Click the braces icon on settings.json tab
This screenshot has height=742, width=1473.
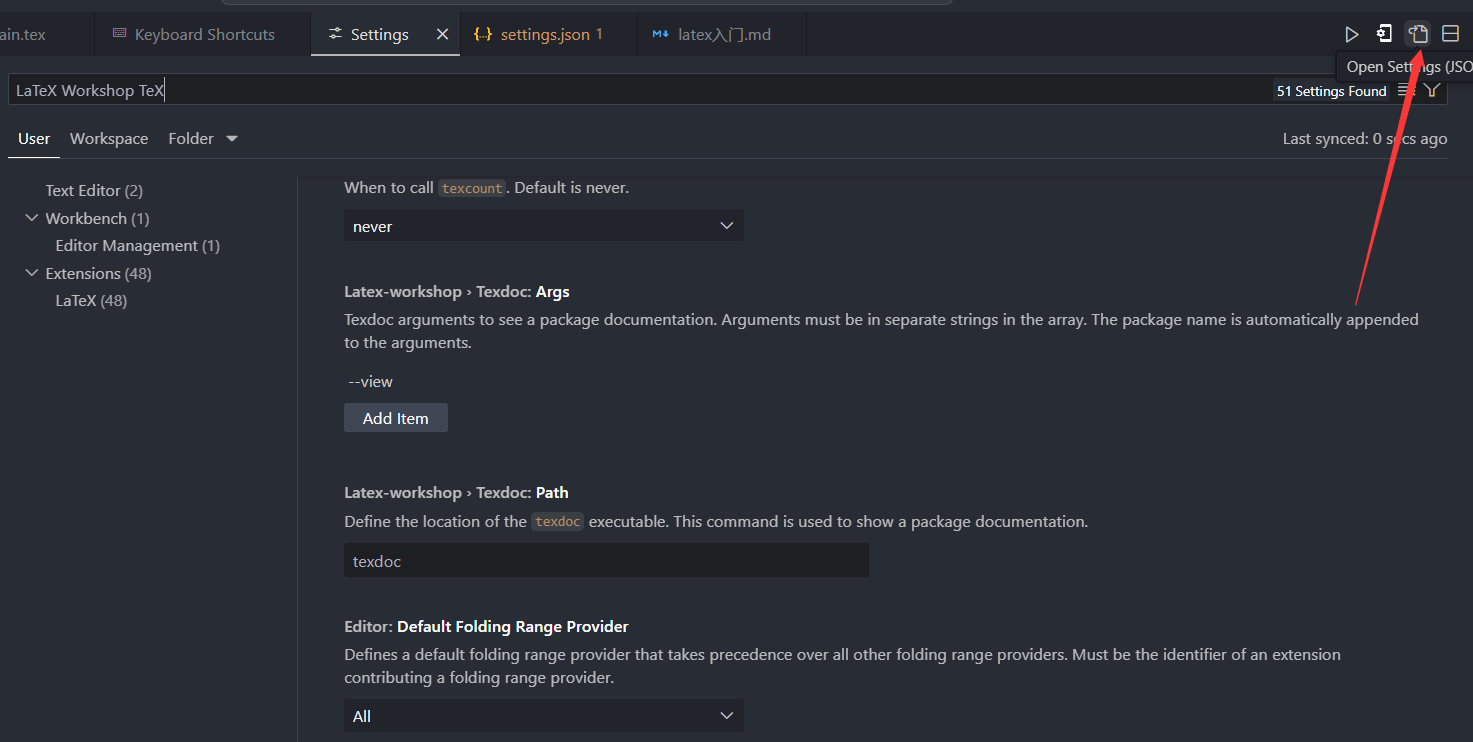click(482, 34)
